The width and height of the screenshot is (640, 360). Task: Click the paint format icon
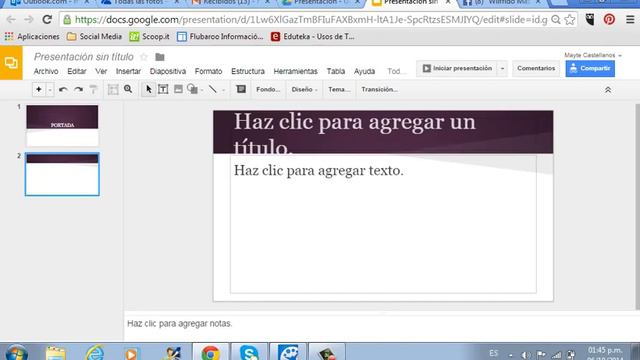pyautogui.click(x=93, y=89)
